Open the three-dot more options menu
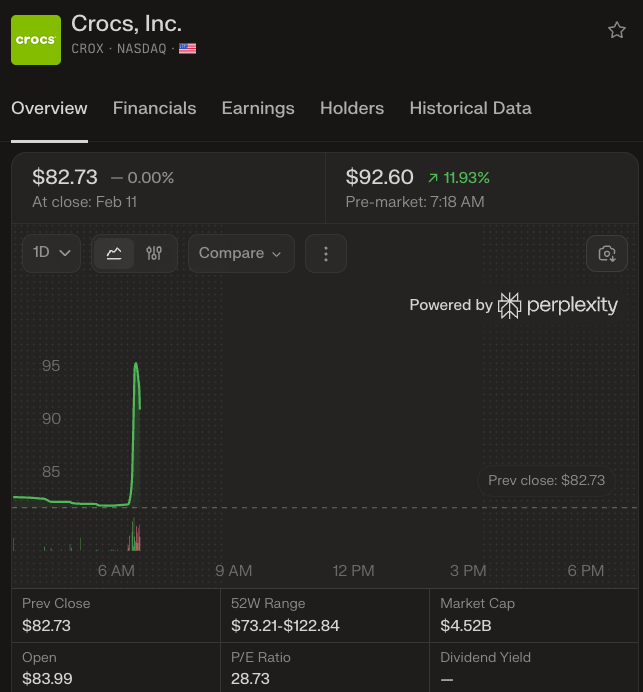Screen dimensions: 643x692 click(x=325, y=253)
